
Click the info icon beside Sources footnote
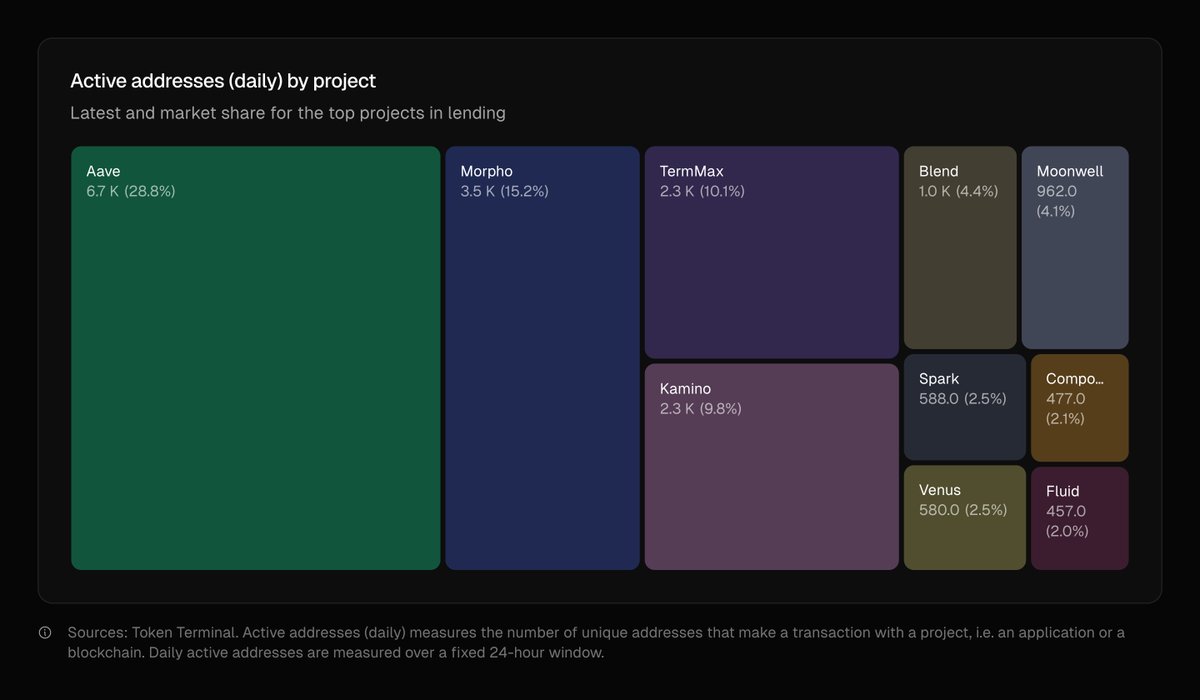tap(45, 633)
